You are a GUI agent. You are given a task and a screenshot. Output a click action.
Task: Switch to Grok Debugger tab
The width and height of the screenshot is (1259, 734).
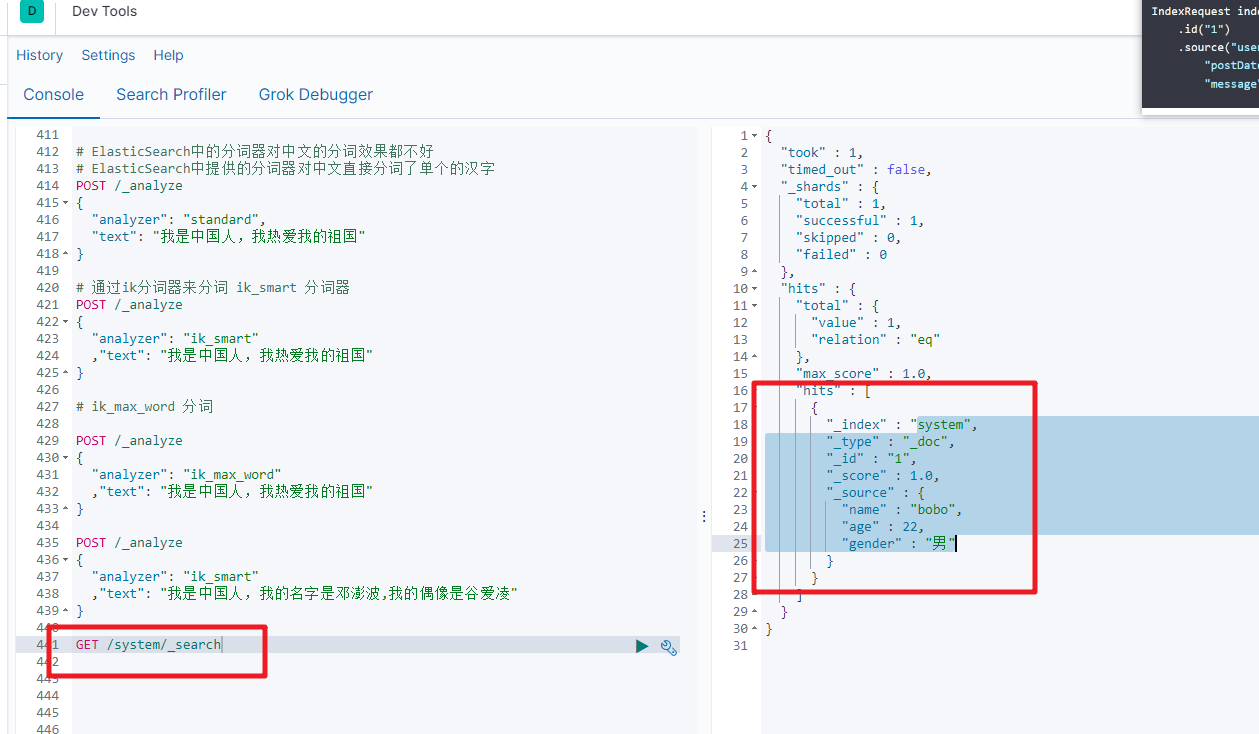316,94
